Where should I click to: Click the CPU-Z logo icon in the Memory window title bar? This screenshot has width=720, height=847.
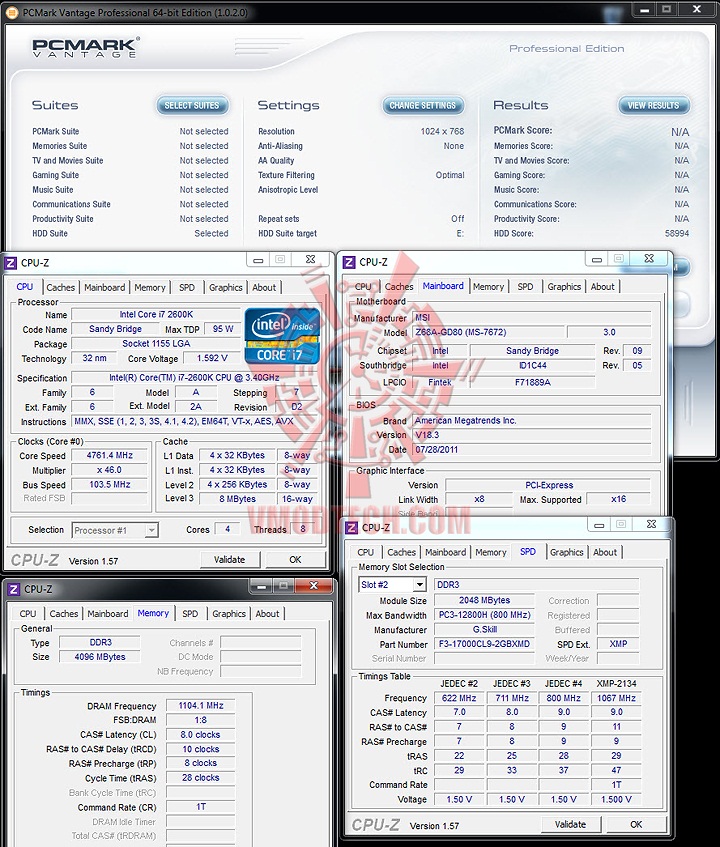[14, 589]
